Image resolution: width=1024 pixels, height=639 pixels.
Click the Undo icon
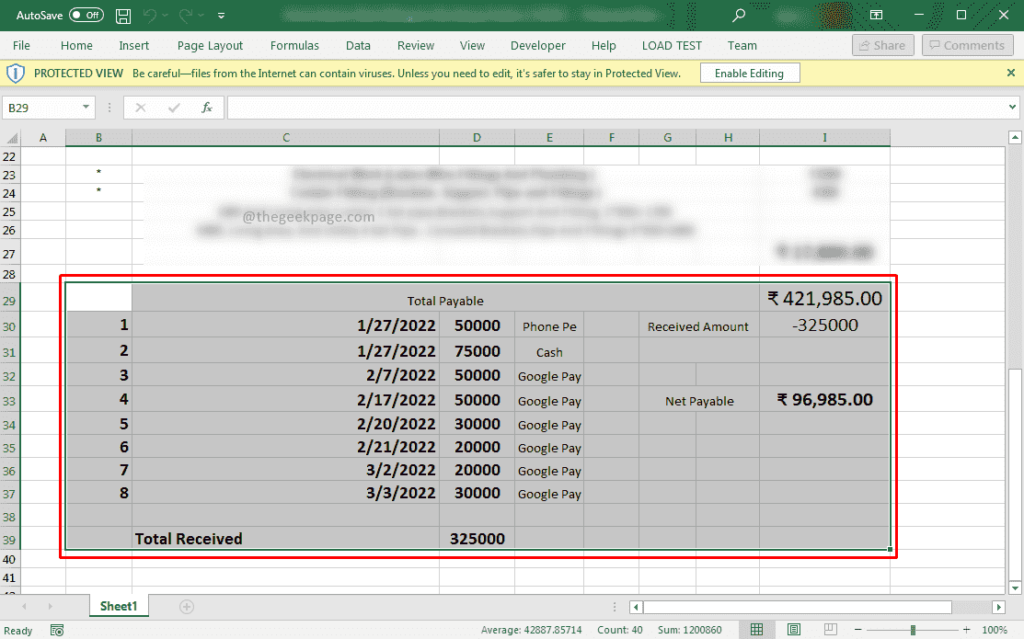148,15
